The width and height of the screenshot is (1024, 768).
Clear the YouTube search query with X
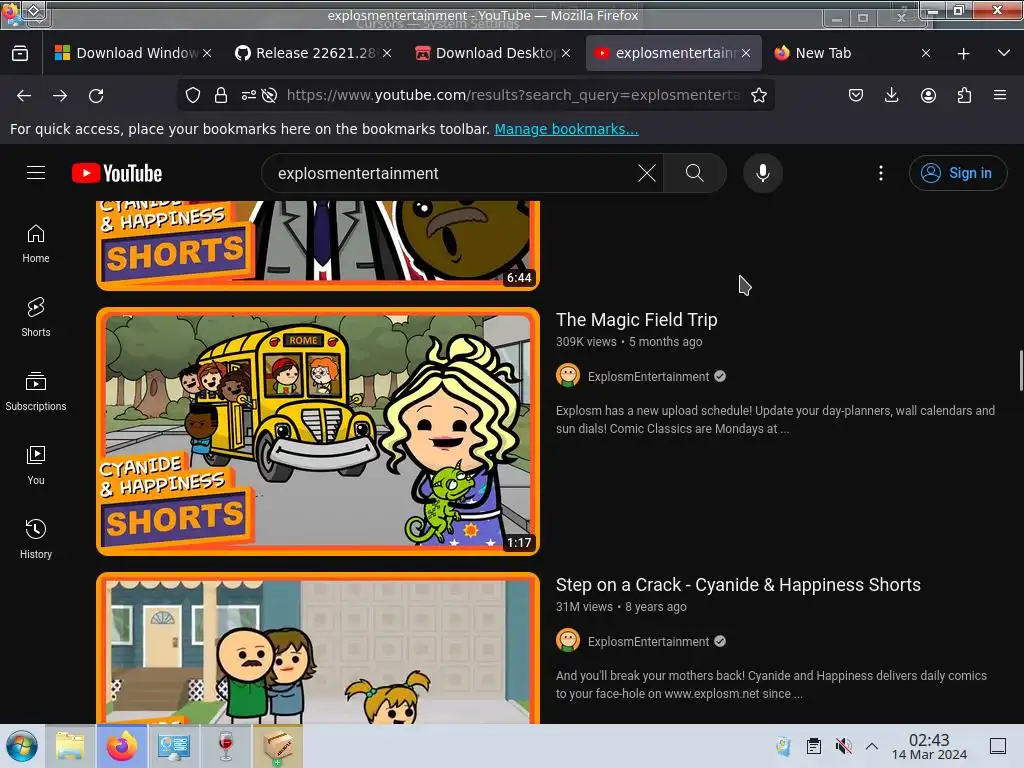pyautogui.click(x=647, y=173)
